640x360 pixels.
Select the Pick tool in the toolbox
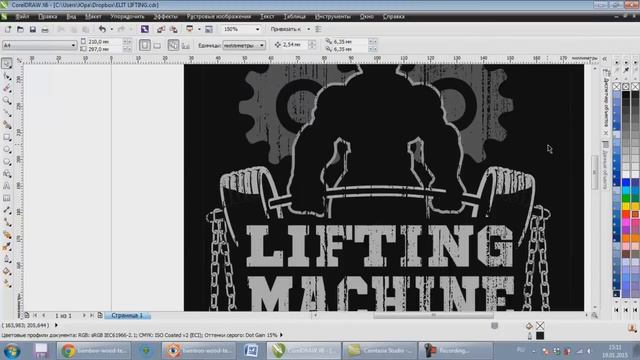coord(7,63)
